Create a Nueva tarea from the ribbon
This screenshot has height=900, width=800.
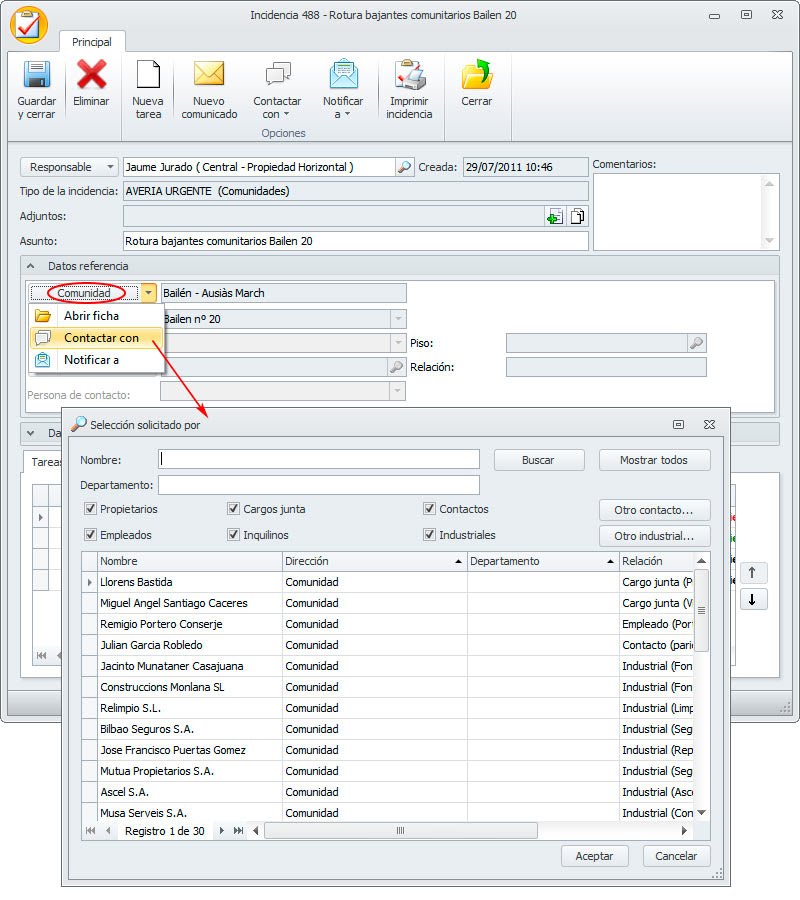[x=148, y=76]
